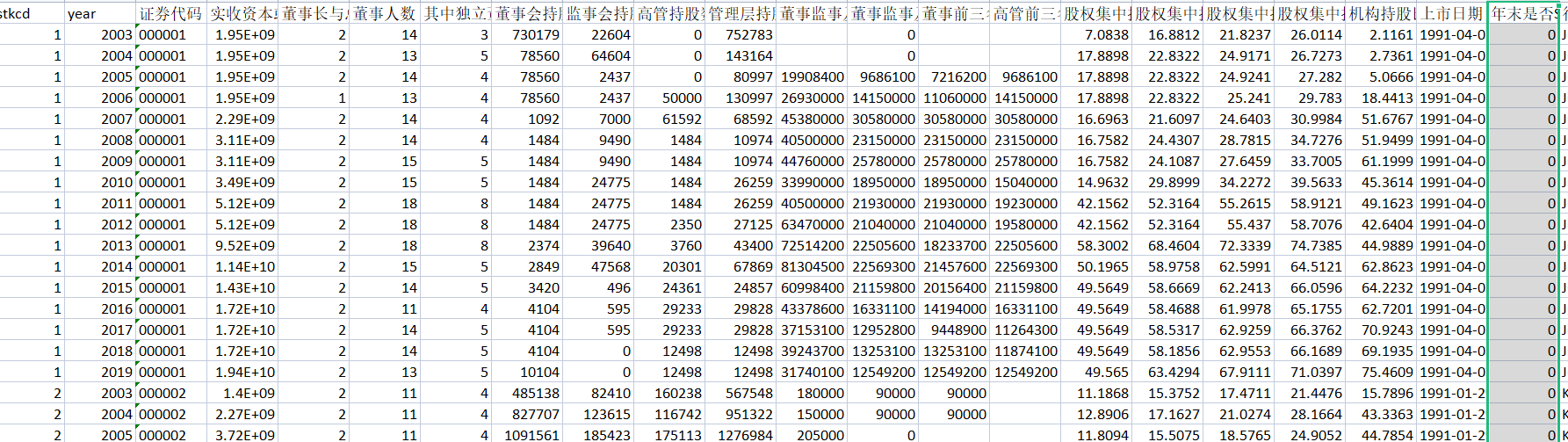The width and height of the screenshot is (1568, 442).
Task: Click the cell with value 485138
Action: [527, 393]
